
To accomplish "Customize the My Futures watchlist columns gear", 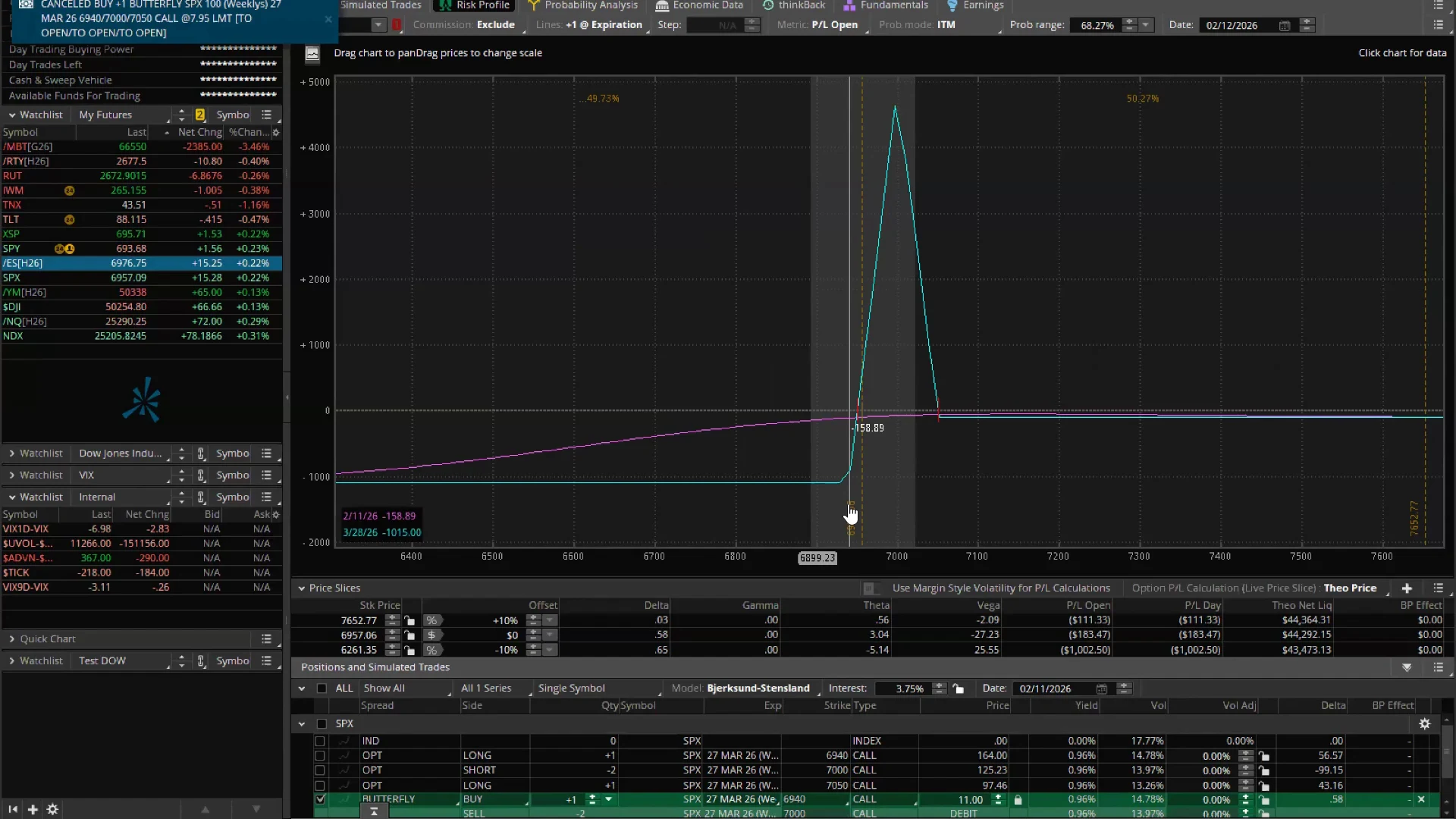I will (x=275, y=133).
